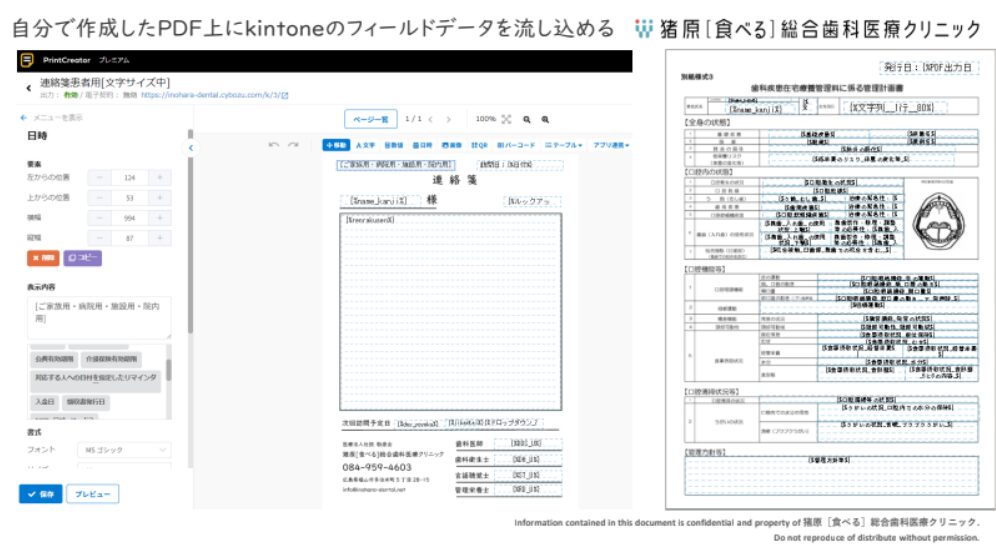Viewport: 996px width, 560px height.
Task: Click the 084-959-4603 phone number text
Action: [377, 467]
